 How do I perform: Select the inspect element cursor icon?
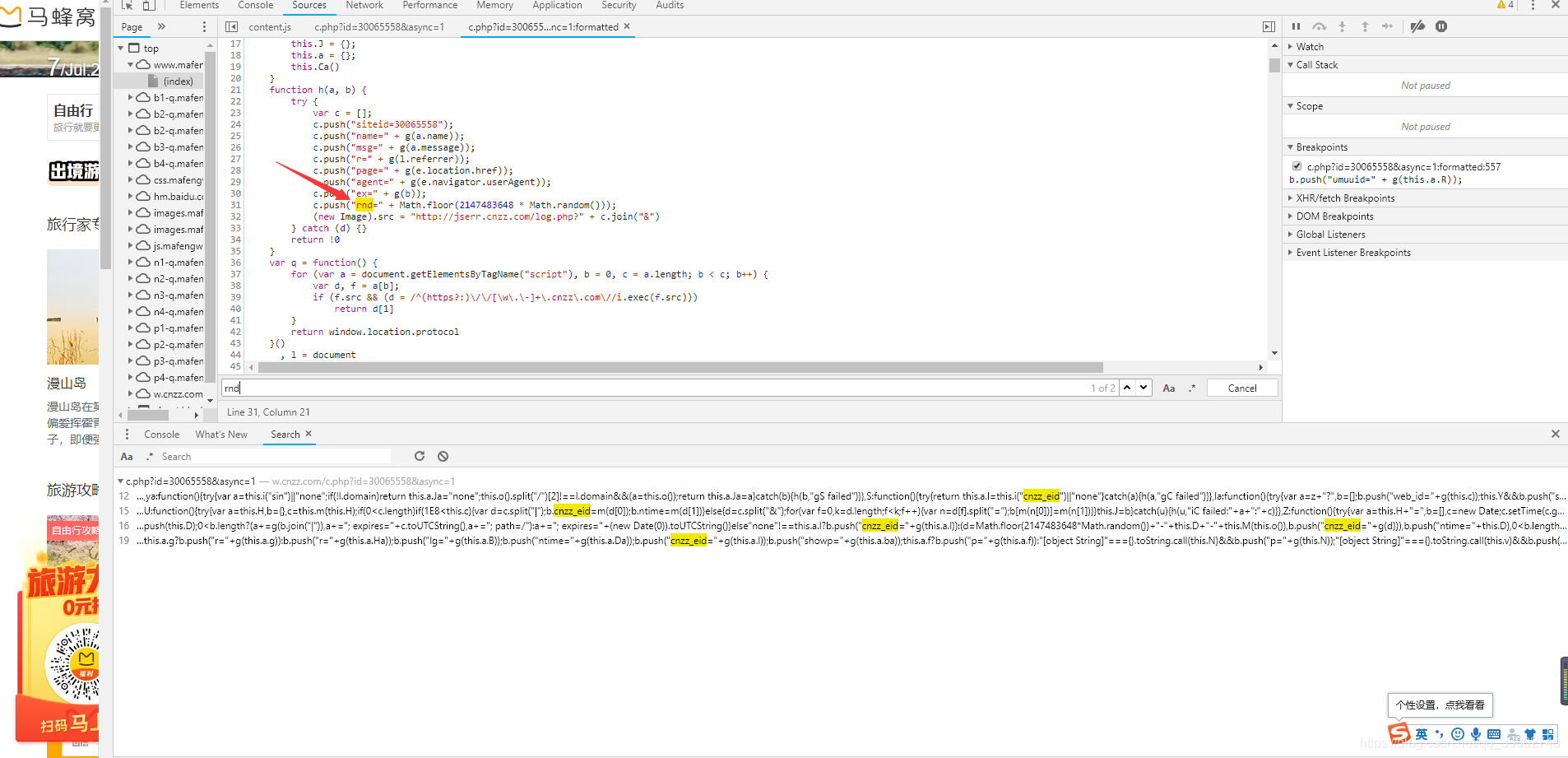click(x=127, y=5)
